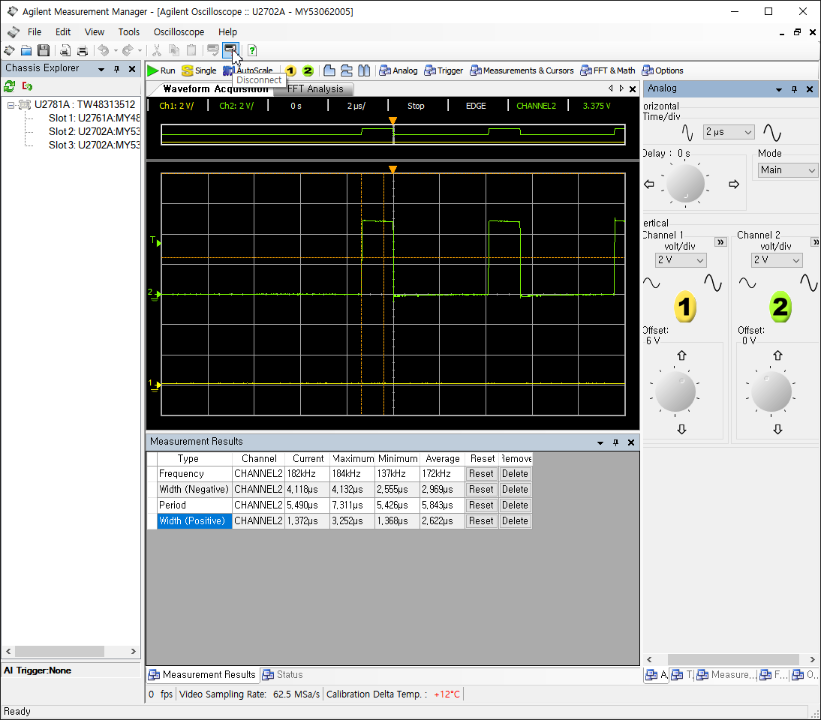Open FFT & Math panel
Screen dimensions: 821x720
coord(607,71)
